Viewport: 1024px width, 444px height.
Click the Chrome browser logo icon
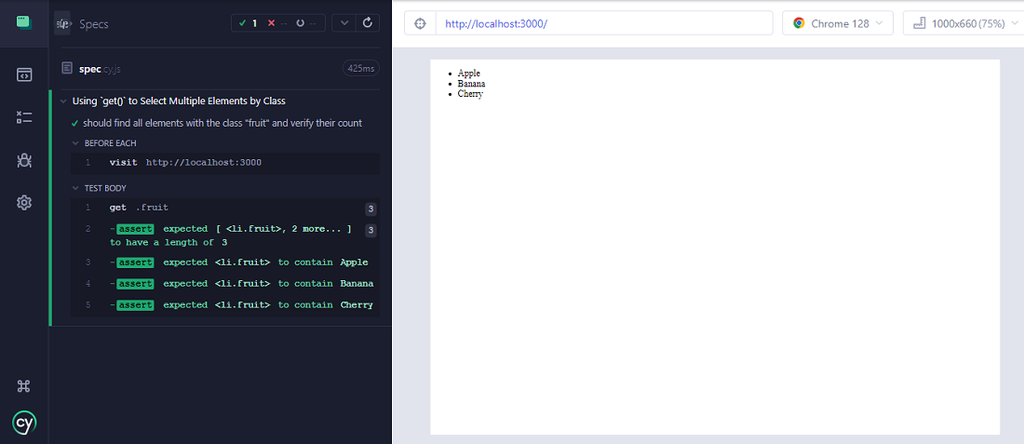pyautogui.click(x=799, y=24)
